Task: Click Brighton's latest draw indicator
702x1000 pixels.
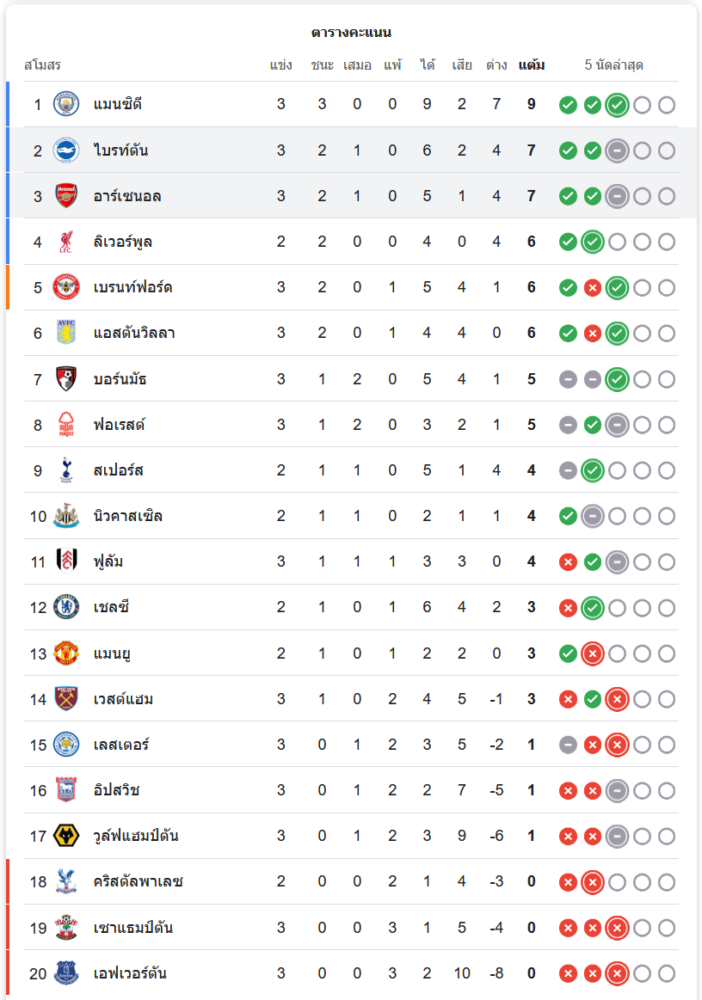Action: (617, 151)
